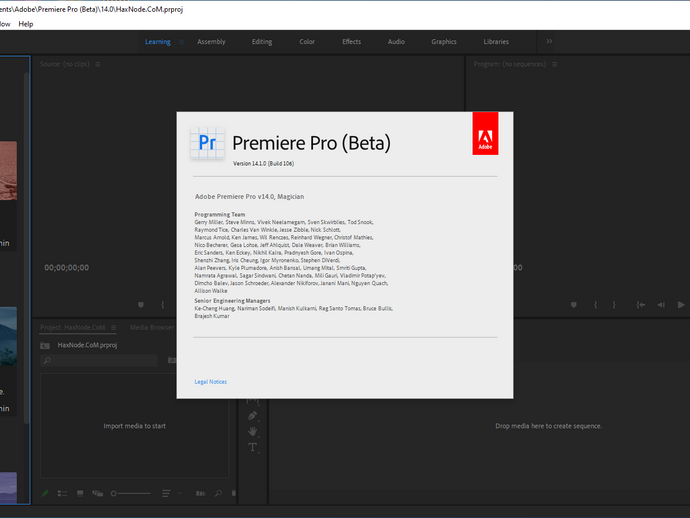
Task: Toggle the project writable pencil icon
Action: pos(45,493)
